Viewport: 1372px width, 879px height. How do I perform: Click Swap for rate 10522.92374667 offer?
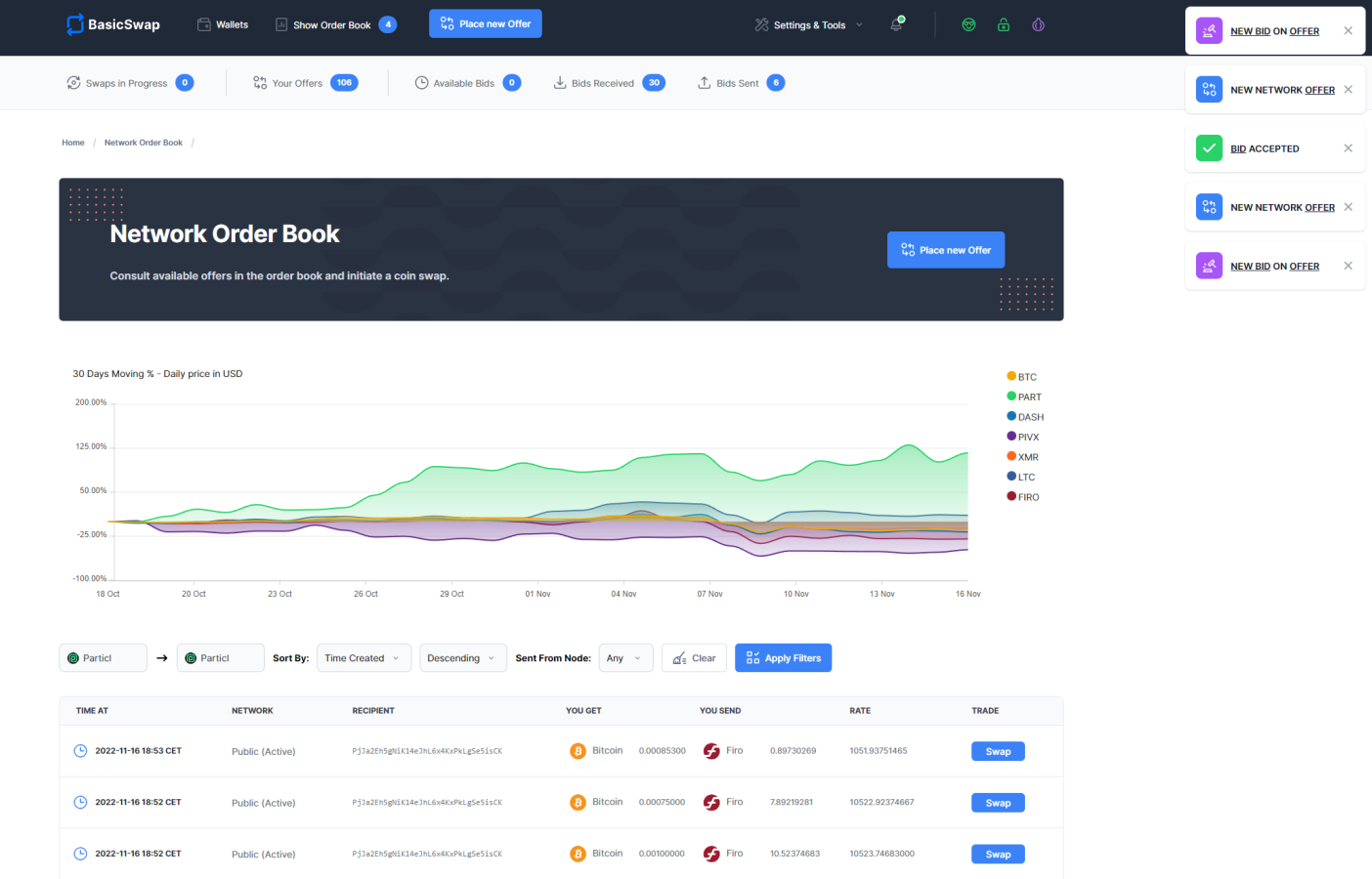pos(998,803)
